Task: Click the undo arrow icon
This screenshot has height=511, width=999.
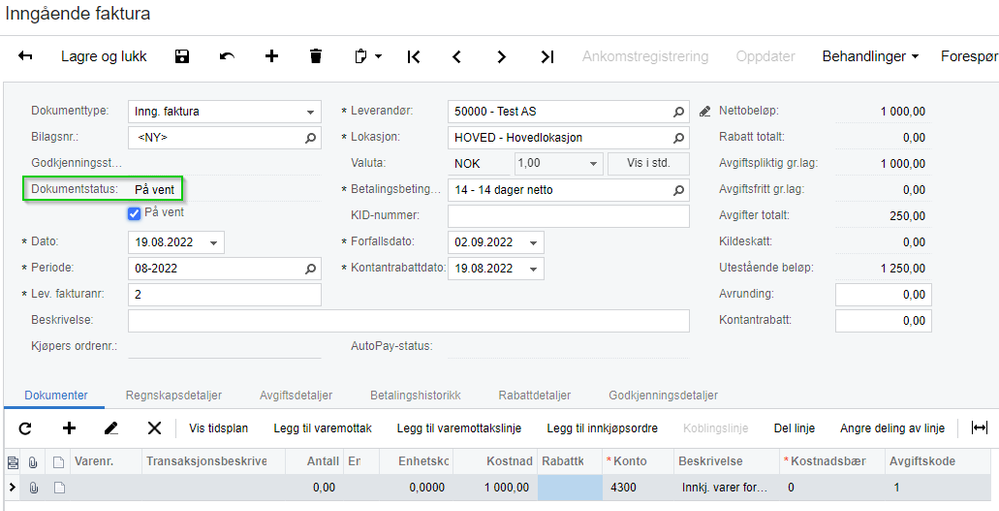Action: tap(227, 57)
